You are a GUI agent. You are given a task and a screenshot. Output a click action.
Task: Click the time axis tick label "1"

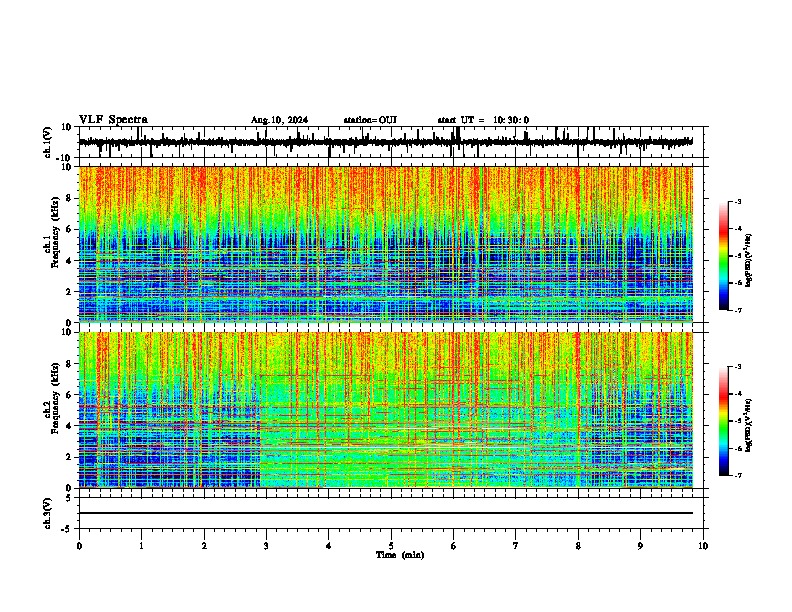(x=141, y=546)
